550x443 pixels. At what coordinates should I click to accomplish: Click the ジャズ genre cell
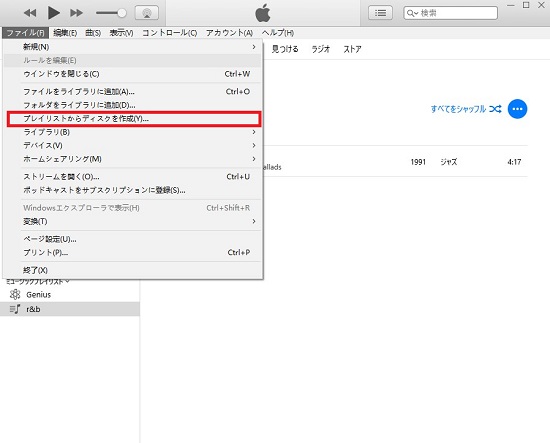click(x=449, y=162)
